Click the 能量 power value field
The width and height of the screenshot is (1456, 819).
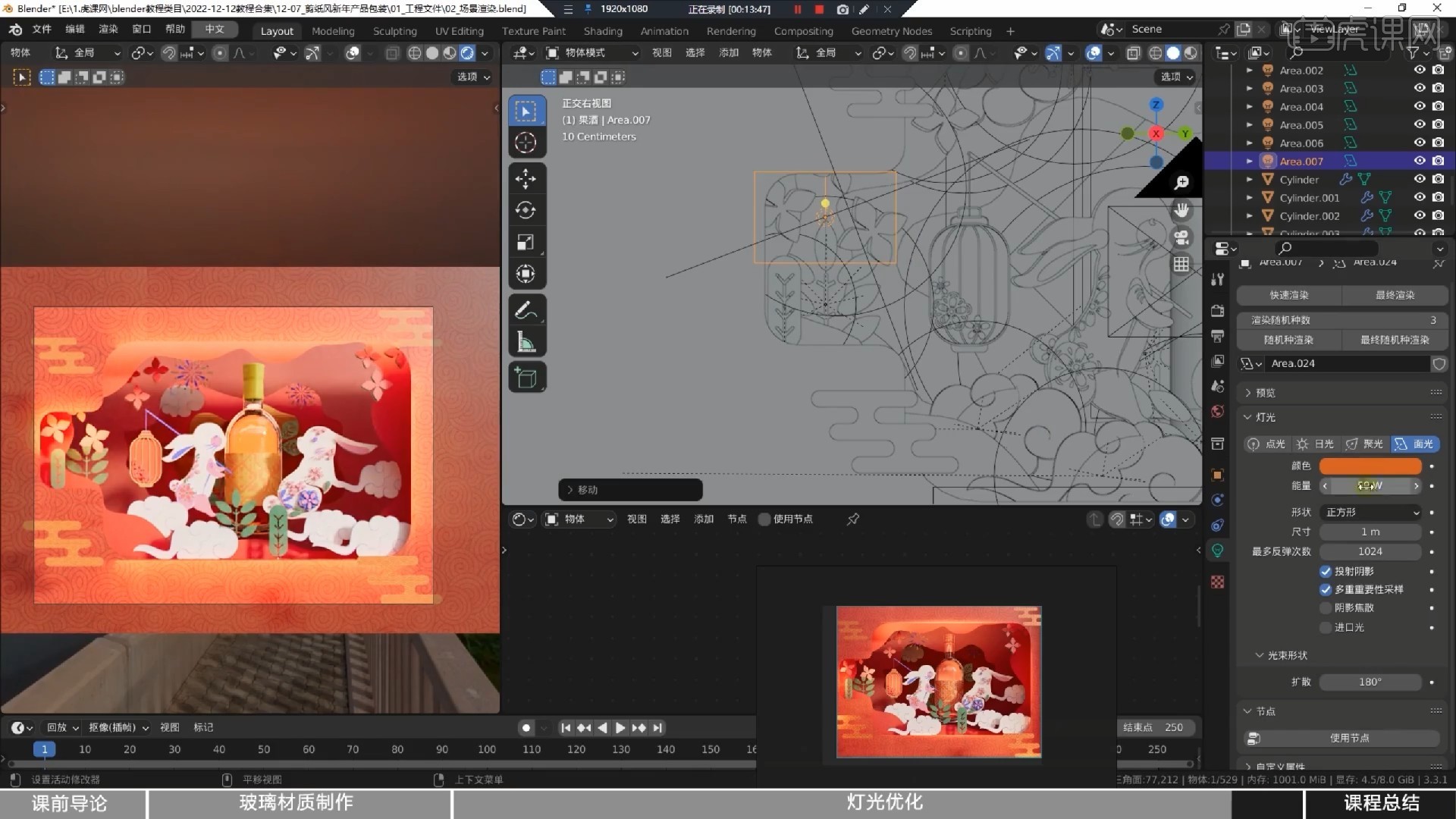[1371, 485]
